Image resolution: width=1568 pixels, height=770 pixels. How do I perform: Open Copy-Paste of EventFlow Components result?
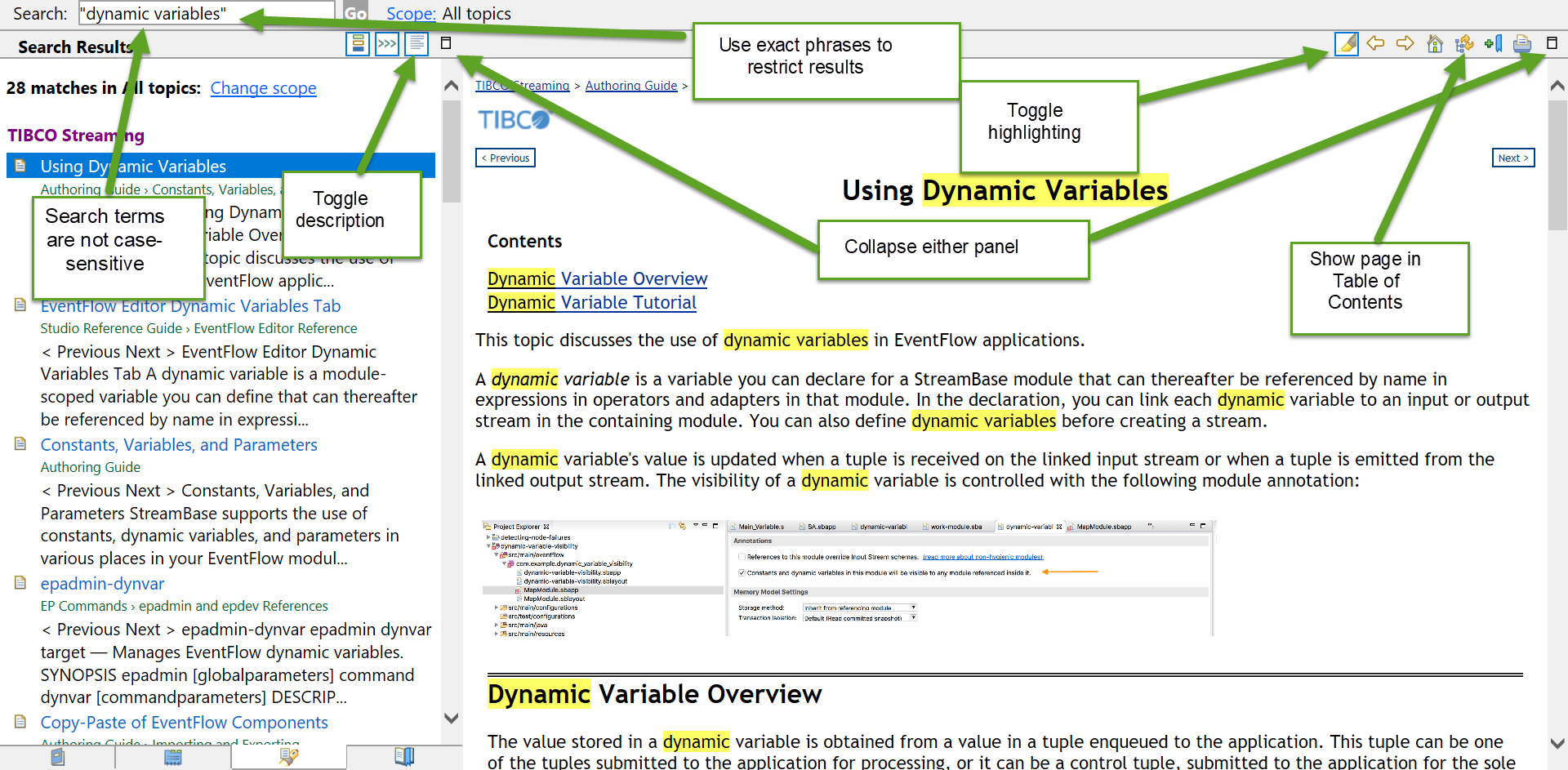click(x=185, y=723)
